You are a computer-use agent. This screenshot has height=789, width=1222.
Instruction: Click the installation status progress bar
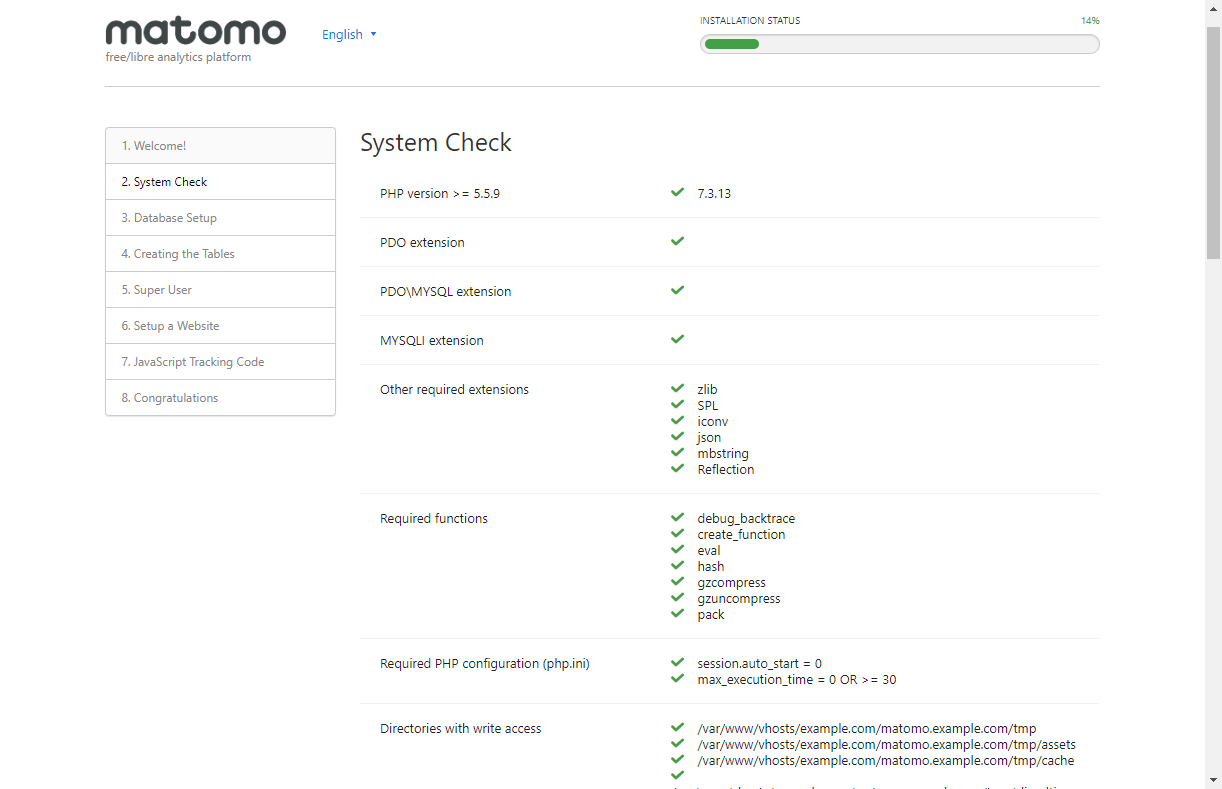(899, 44)
